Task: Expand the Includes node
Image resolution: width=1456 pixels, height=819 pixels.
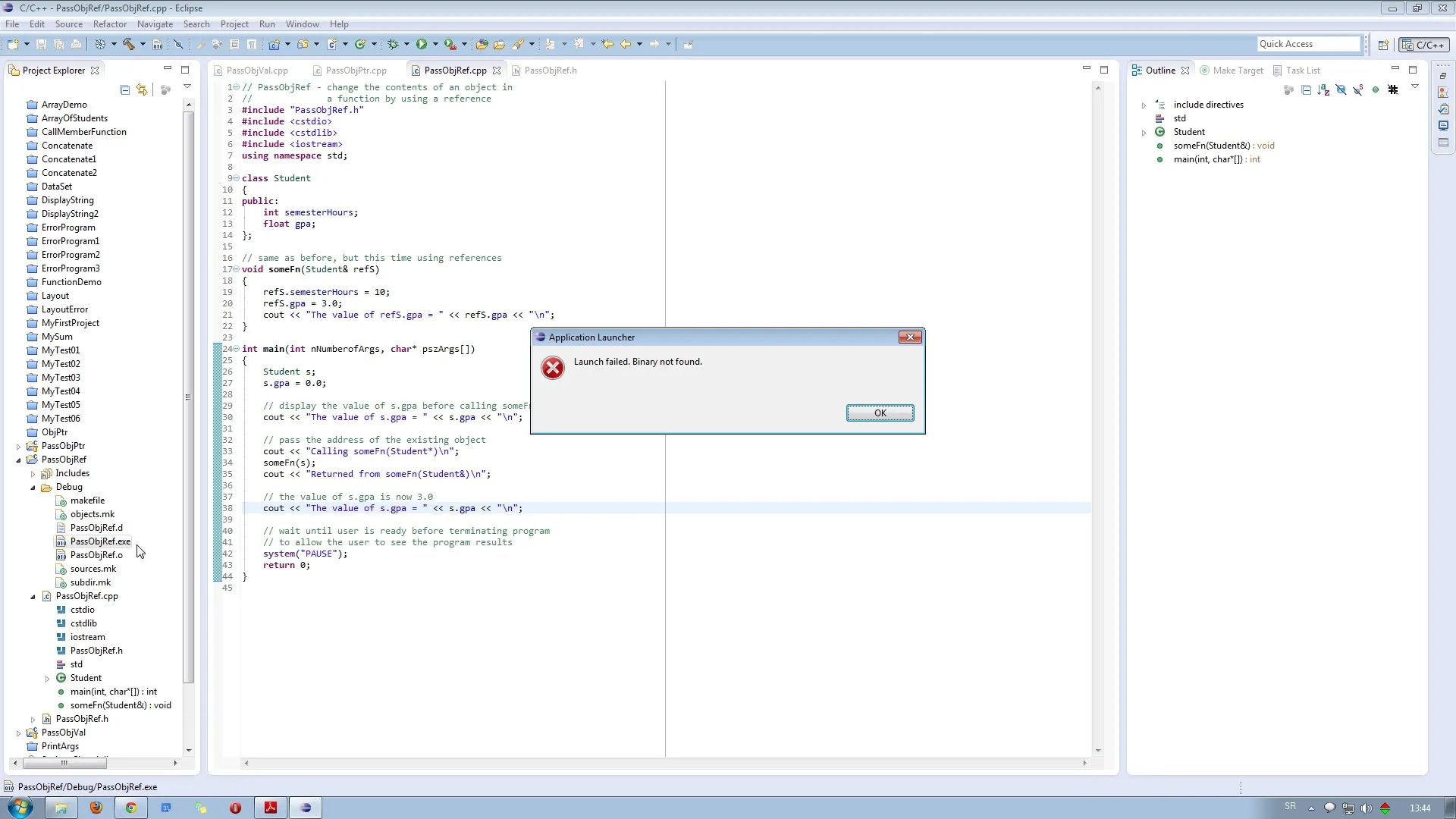Action: click(x=33, y=473)
